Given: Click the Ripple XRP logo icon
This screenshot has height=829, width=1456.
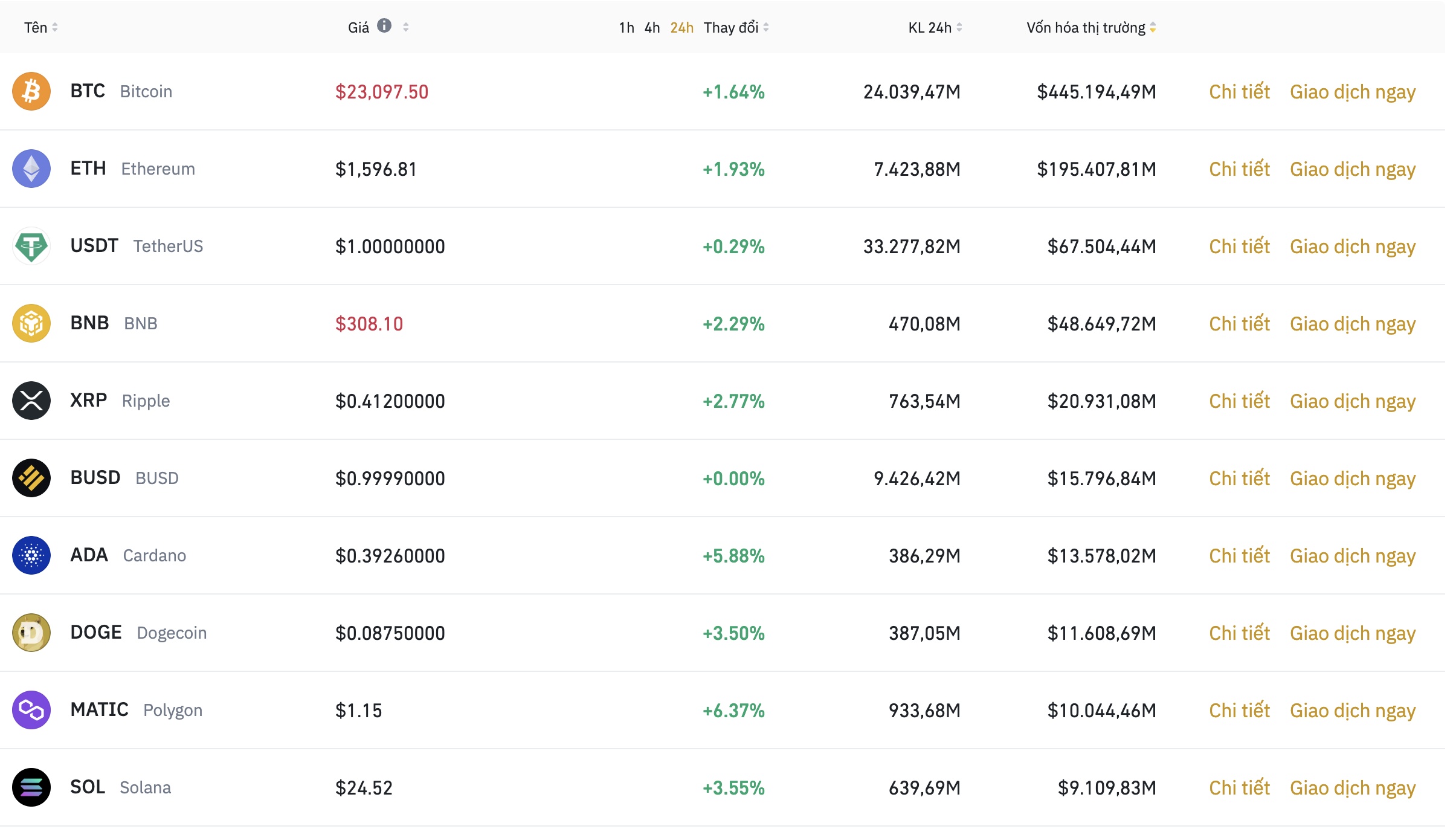Looking at the screenshot, I should [x=31, y=401].
